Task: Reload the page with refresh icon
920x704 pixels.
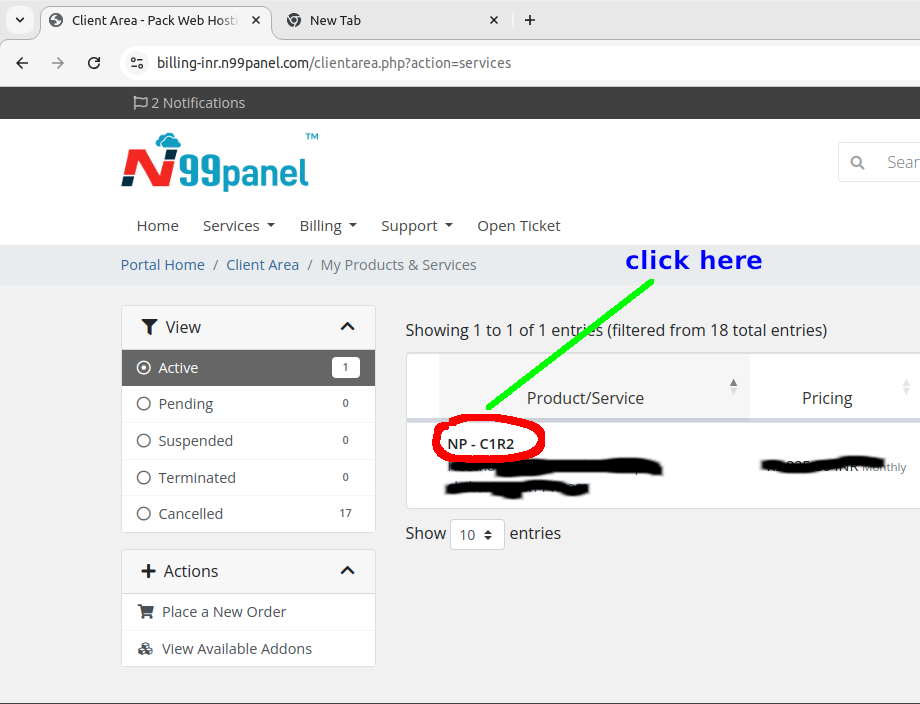Action: tap(94, 63)
